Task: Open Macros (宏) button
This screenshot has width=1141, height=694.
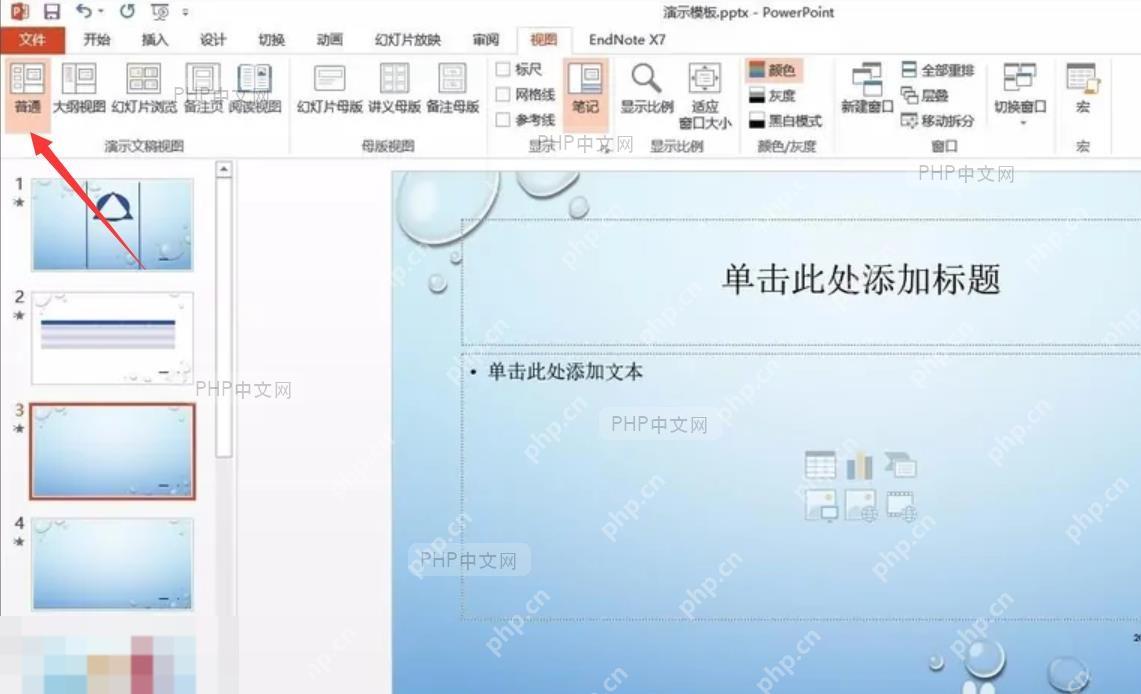Action: 1083,89
